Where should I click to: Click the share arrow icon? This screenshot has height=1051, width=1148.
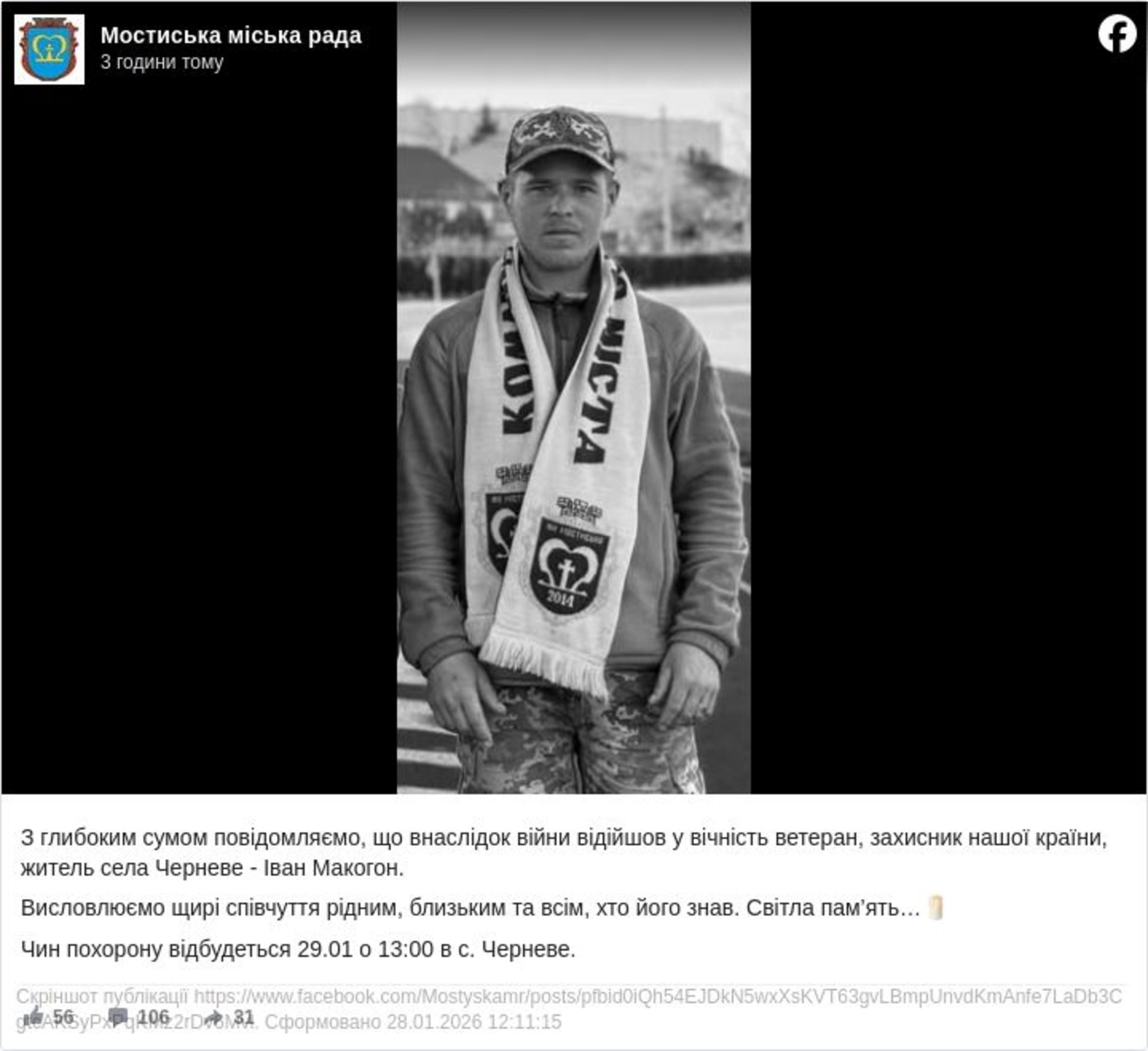pos(213,1016)
